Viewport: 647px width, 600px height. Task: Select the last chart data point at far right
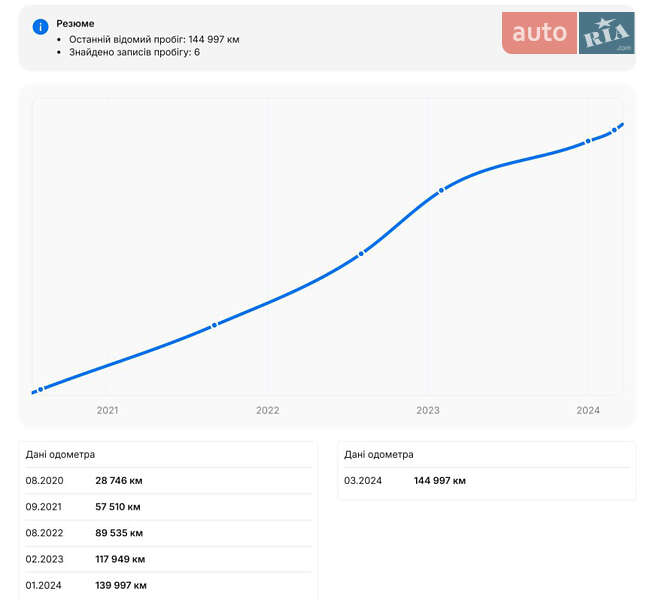pos(614,130)
